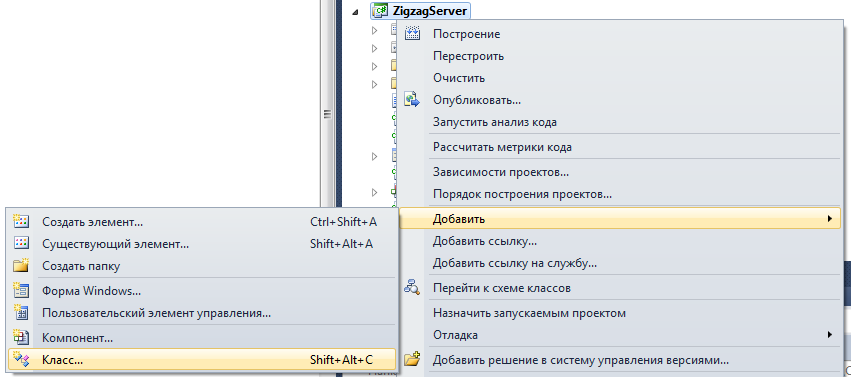
Task: Click the Shift+Alt+C shortcut text
Action: click(x=341, y=360)
